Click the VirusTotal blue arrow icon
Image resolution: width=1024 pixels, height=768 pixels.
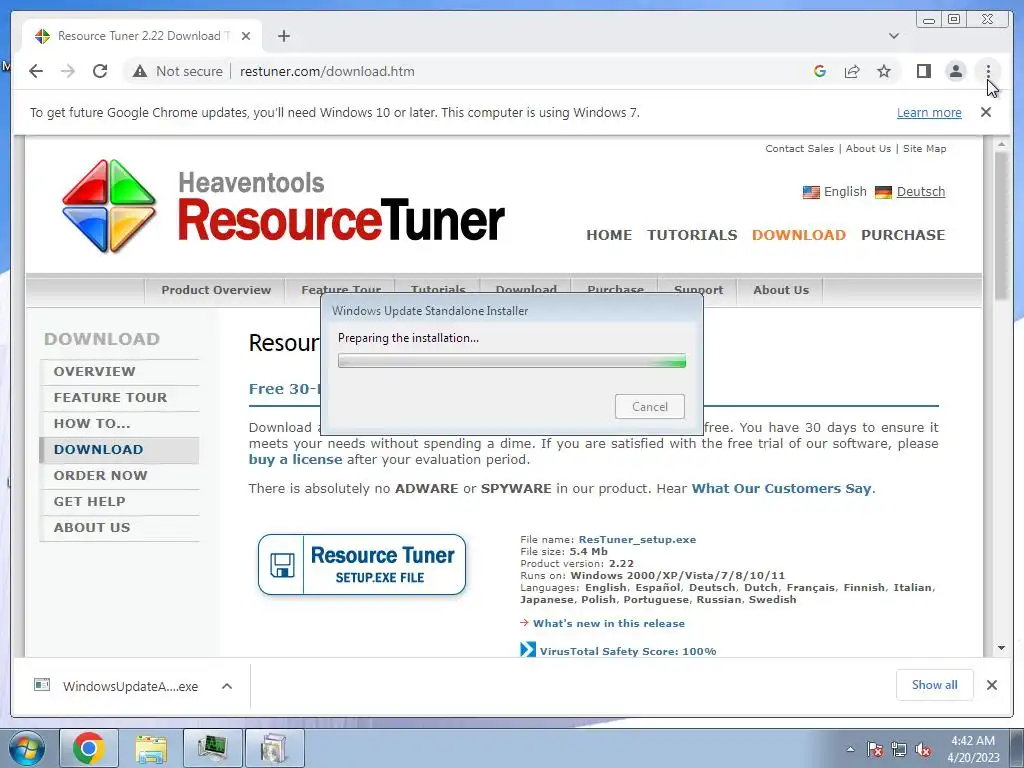pyautogui.click(x=528, y=650)
